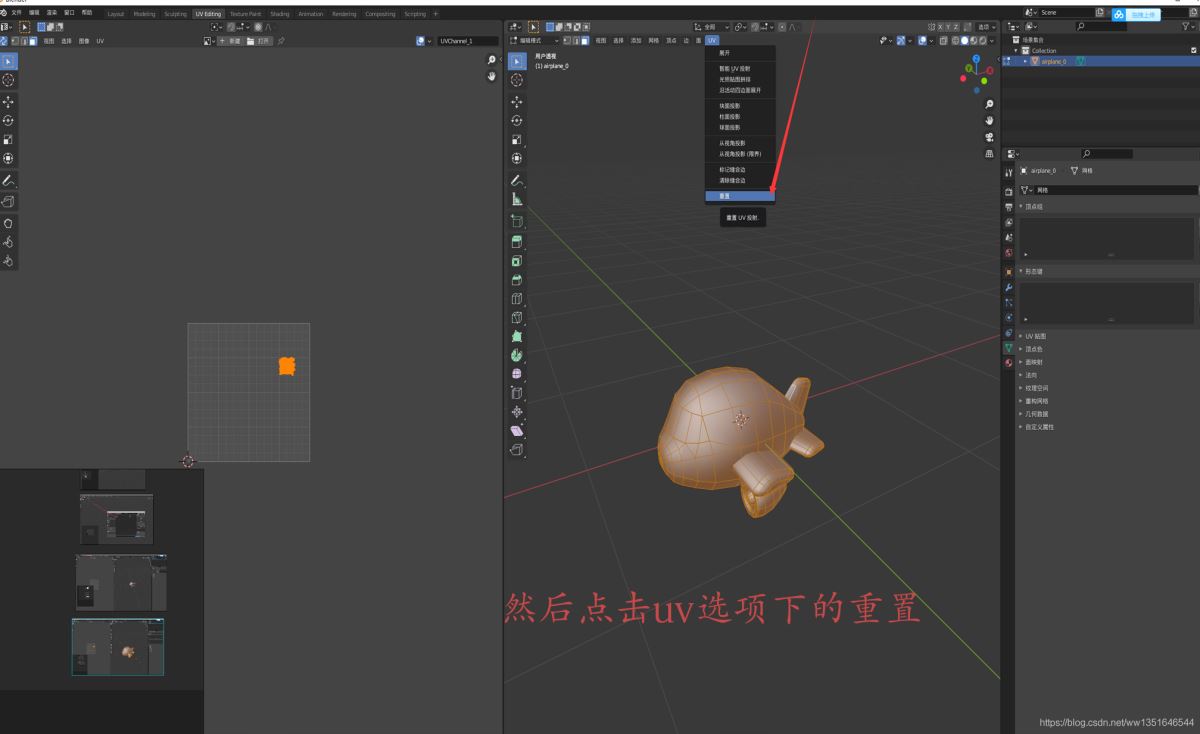Select the annotate pencil tool in the toolbar
1200x734 pixels.
click(x=516, y=181)
